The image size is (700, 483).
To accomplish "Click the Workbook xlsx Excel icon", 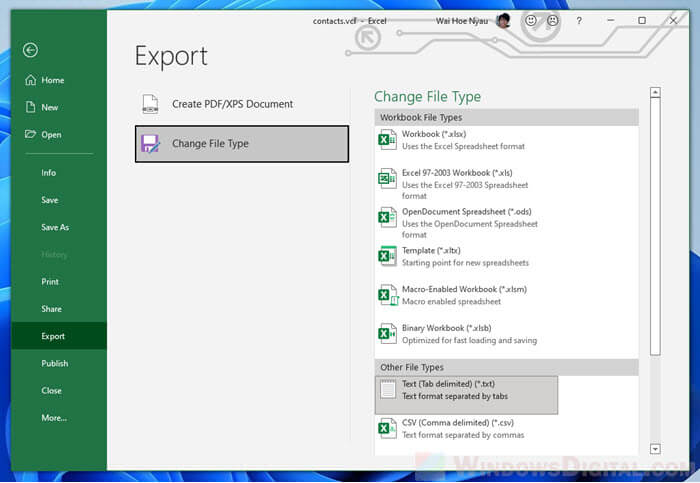I will [x=388, y=140].
